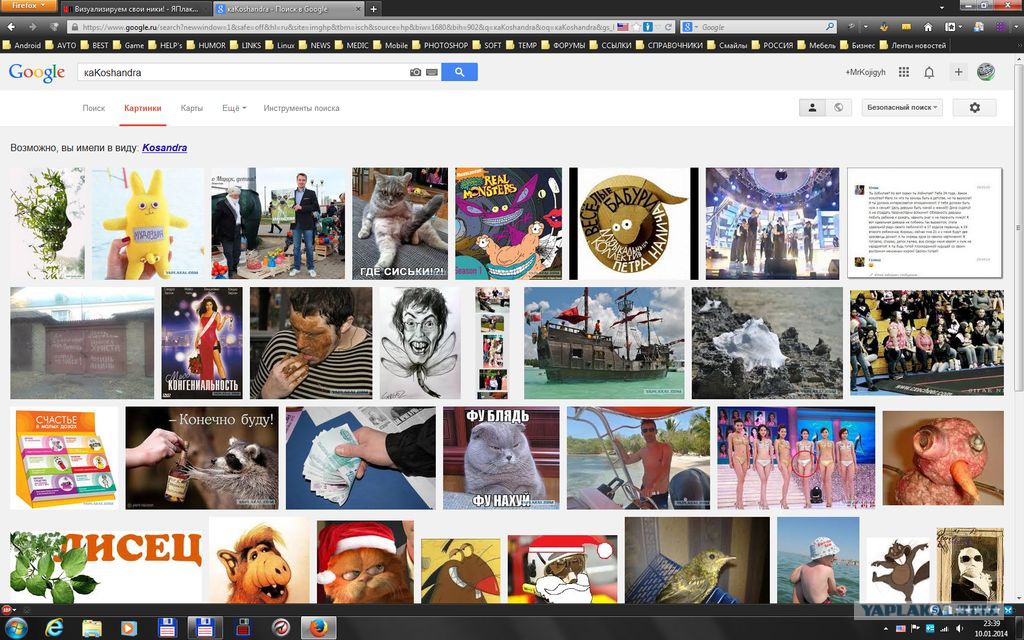1024x640 pixels.
Task: Open Инструменты поиска
Action: tap(301, 108)
